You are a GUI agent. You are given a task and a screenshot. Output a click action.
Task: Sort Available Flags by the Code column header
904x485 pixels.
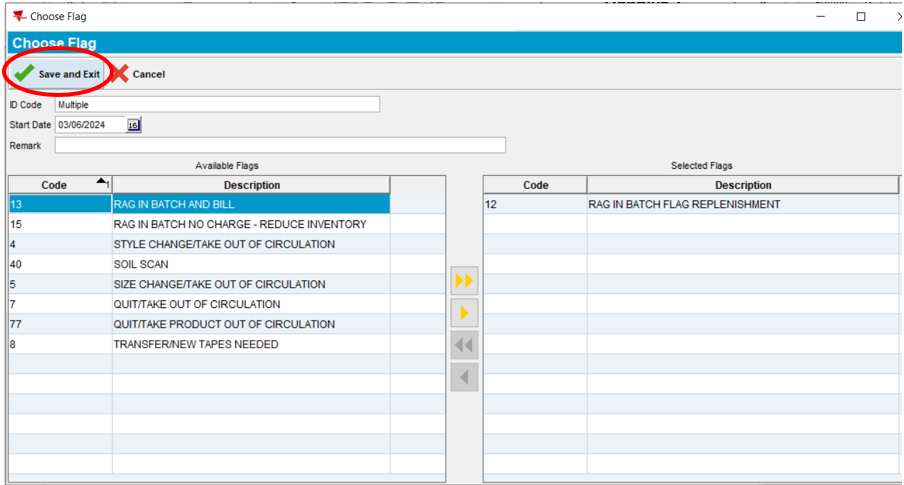tap(55, 185)
